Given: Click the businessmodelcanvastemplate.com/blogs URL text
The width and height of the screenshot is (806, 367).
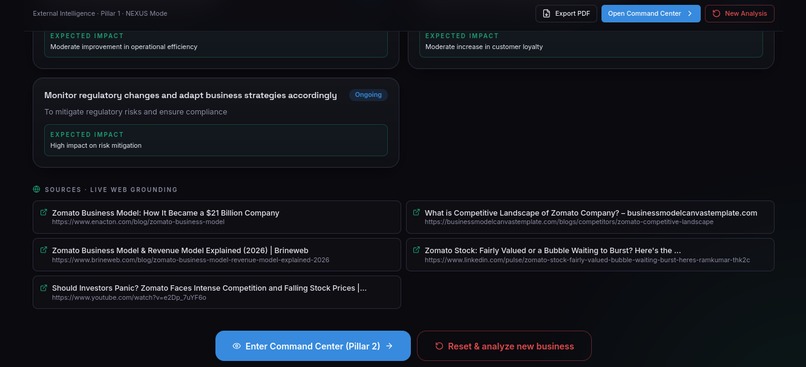Looking at the screenshot, I should [x=569, y=222].
